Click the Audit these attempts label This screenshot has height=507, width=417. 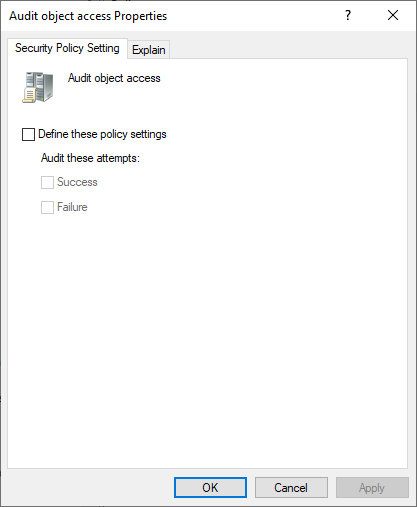(90, 158)
